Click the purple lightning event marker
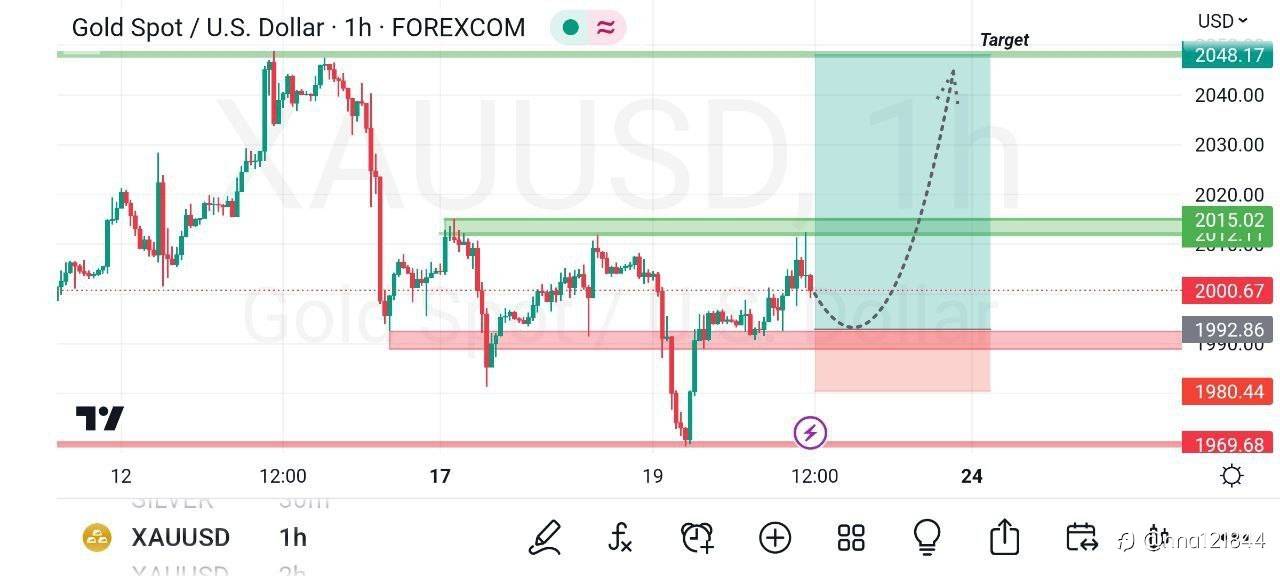1280x576 pixels. (810, 433)
